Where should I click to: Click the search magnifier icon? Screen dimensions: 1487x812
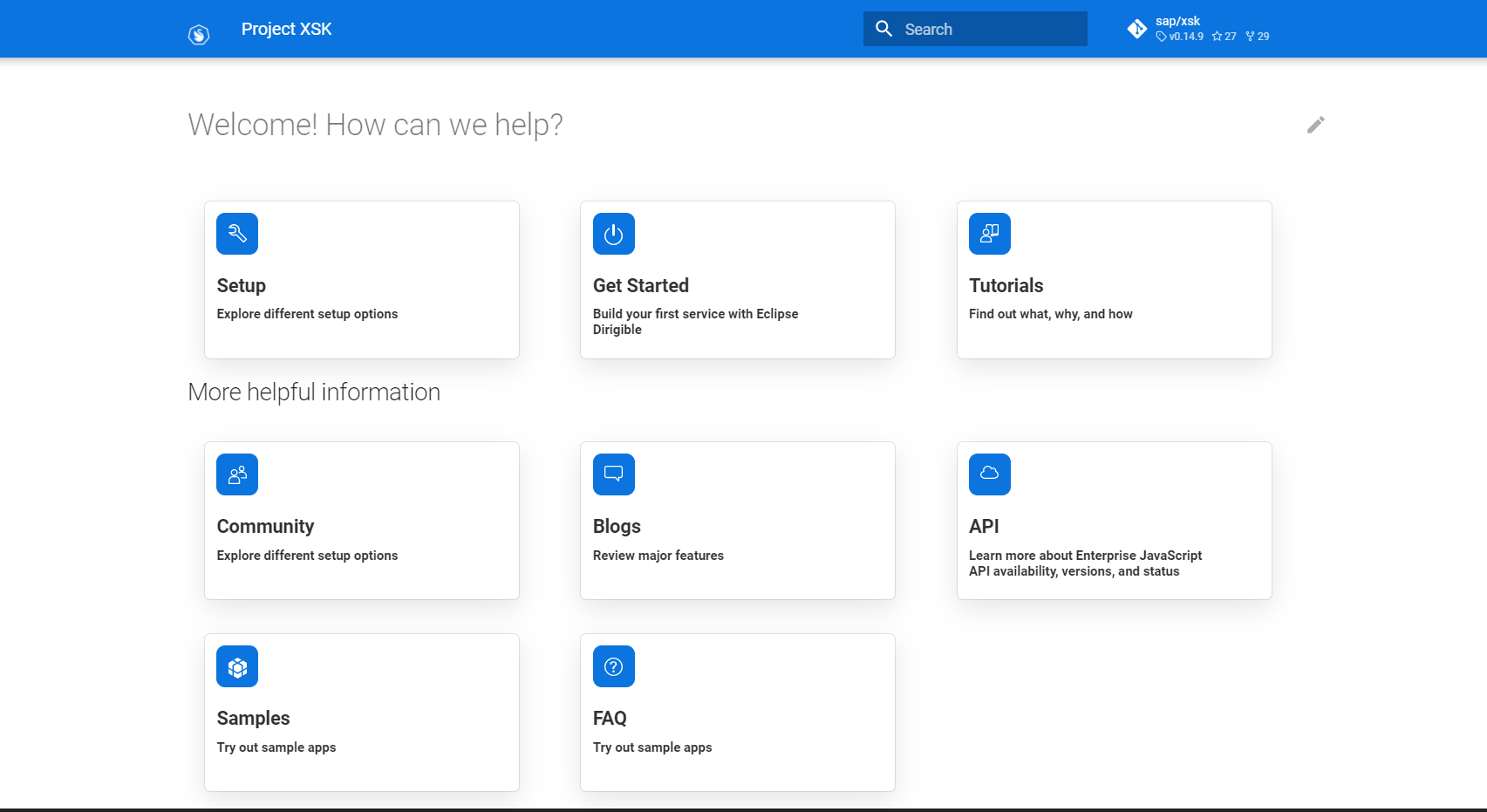[x=883, y=28]
